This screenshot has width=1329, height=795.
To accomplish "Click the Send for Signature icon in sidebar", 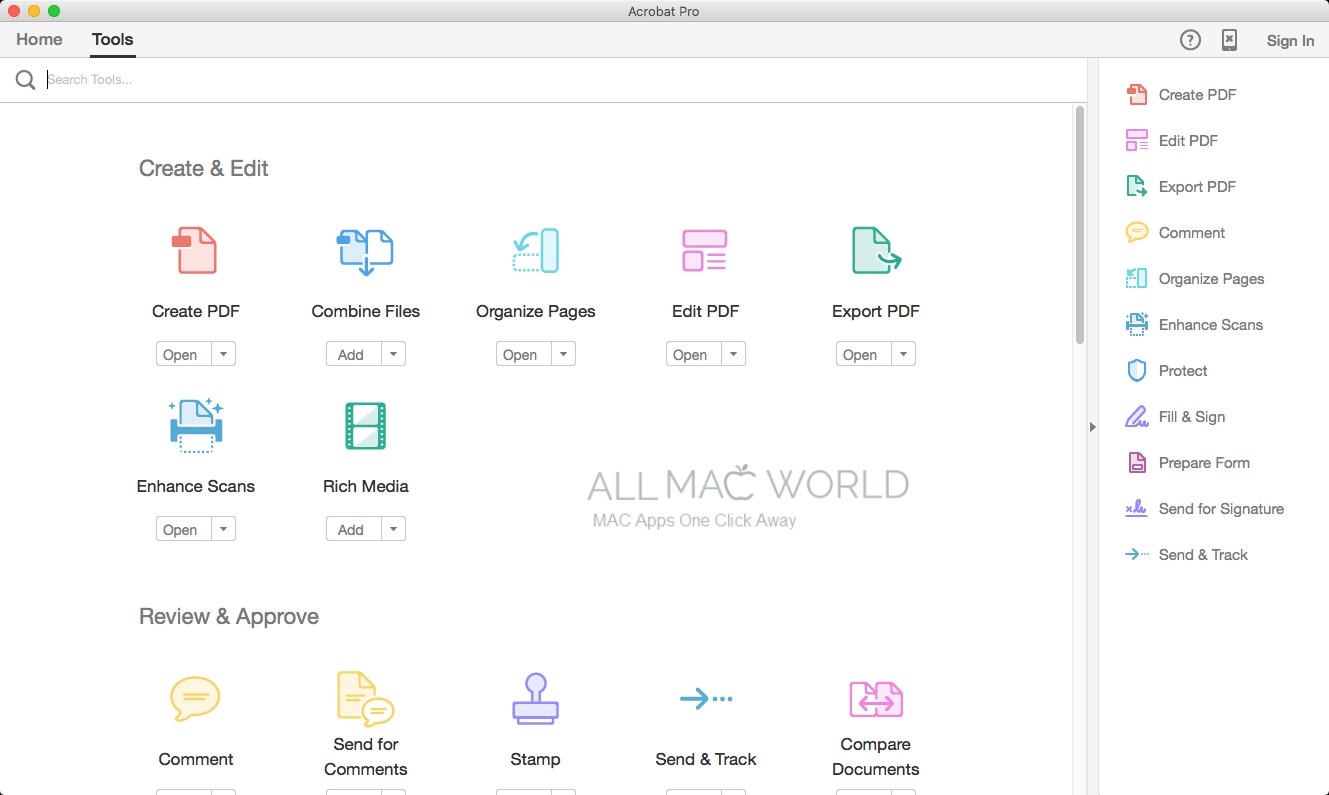I will click(x=1137, y=509).
